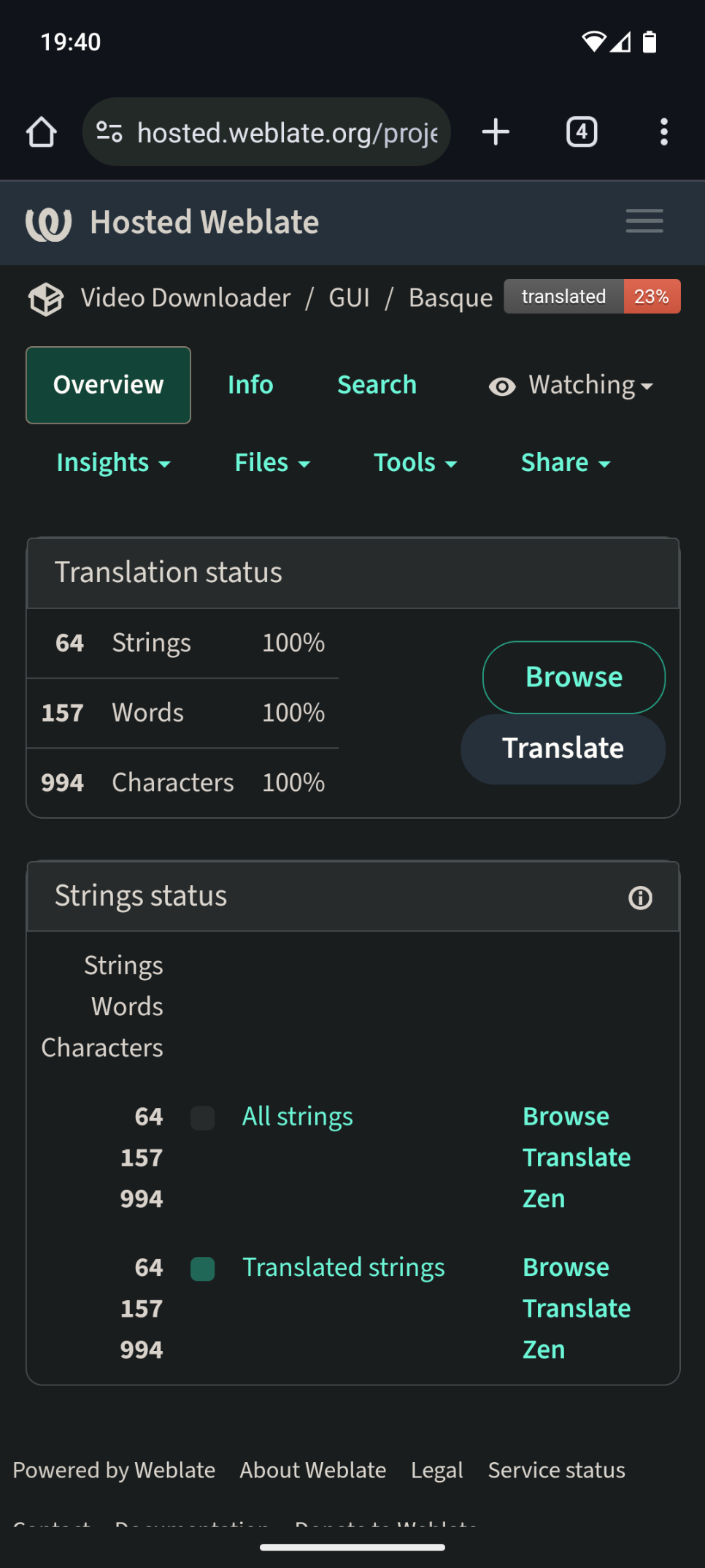Switch to the Info tab
This screenshot has height=1568, width=705.
250,385
